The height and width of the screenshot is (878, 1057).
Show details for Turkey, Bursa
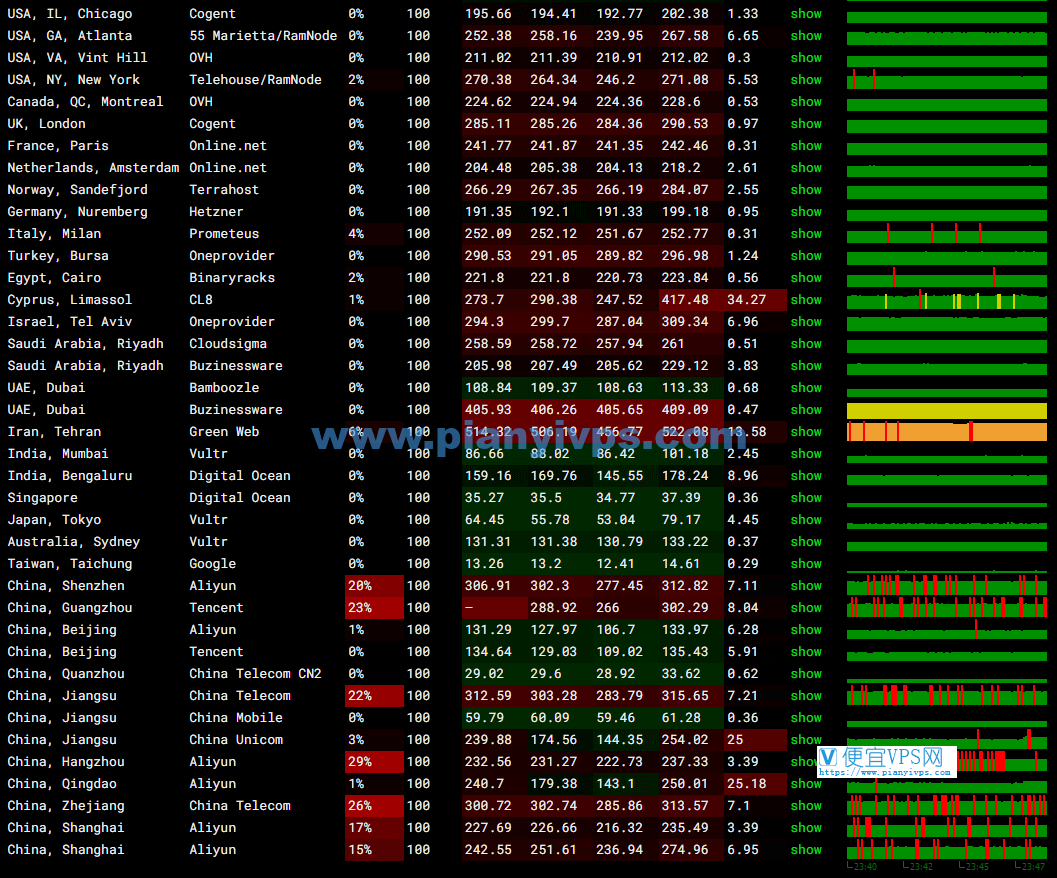(806, 256)
